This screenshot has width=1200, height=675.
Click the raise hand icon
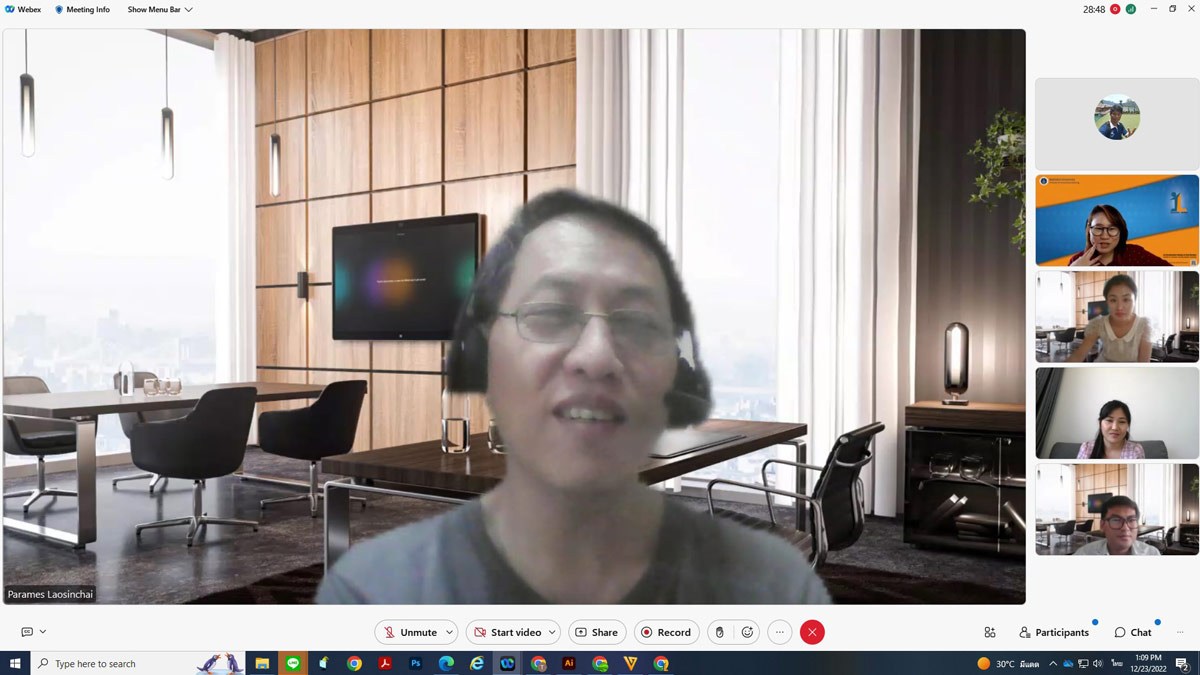click(x=719, y=632)
